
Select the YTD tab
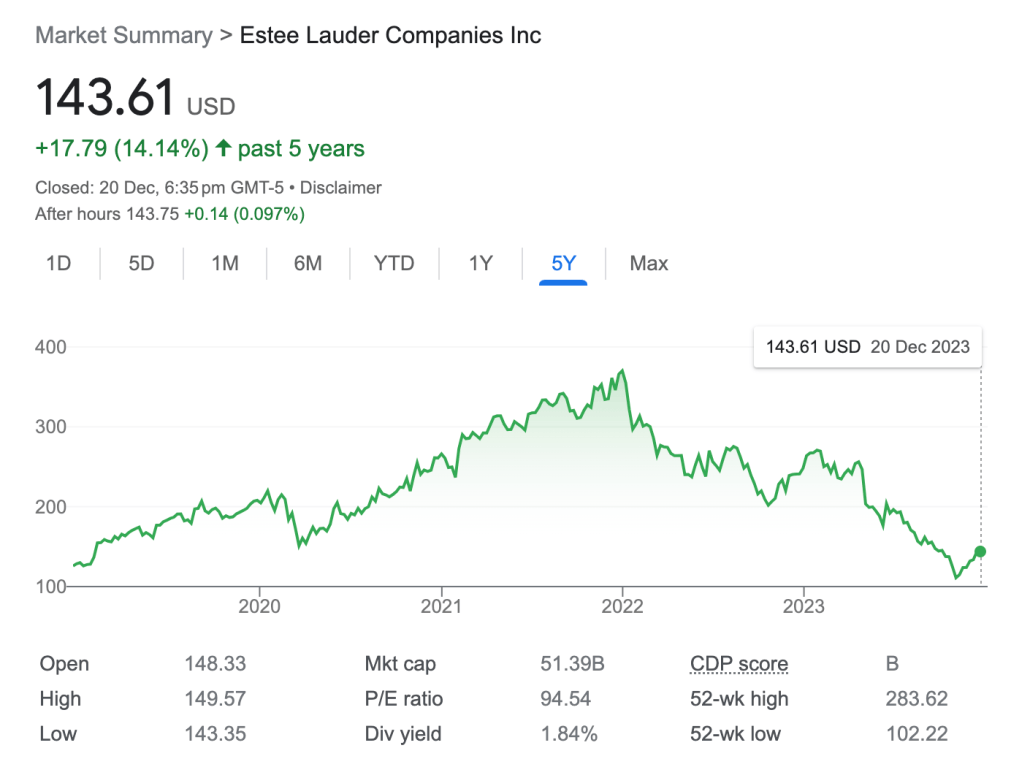tap(394, 263)
